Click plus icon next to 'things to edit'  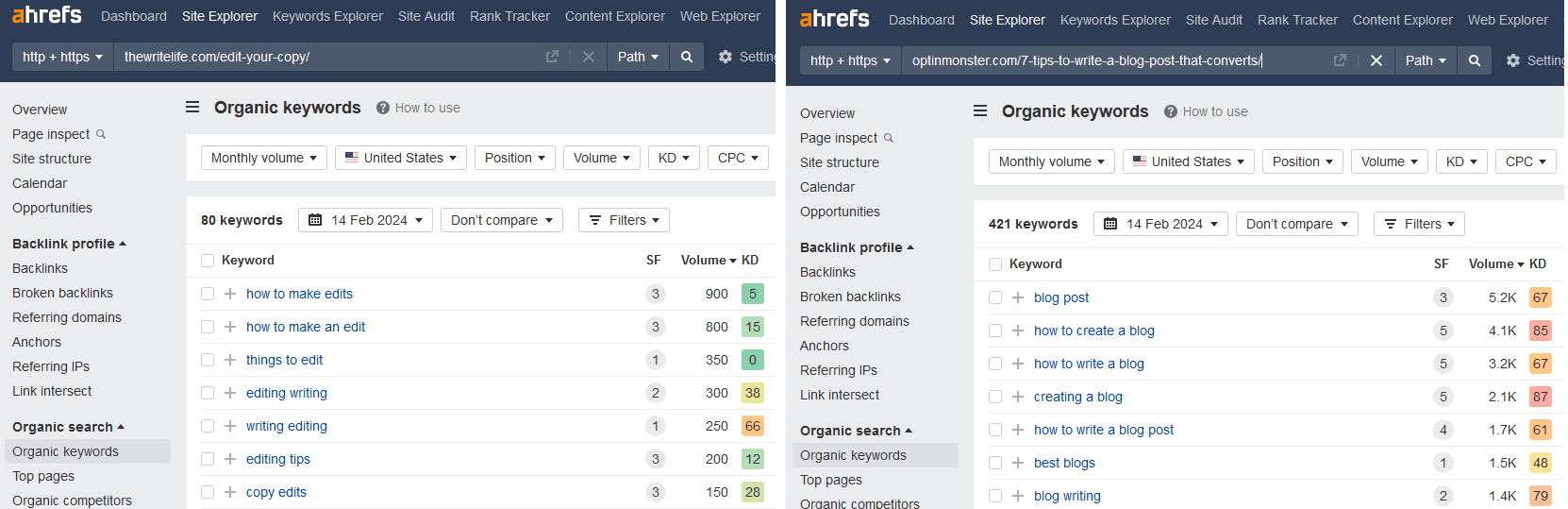(230, 360)
